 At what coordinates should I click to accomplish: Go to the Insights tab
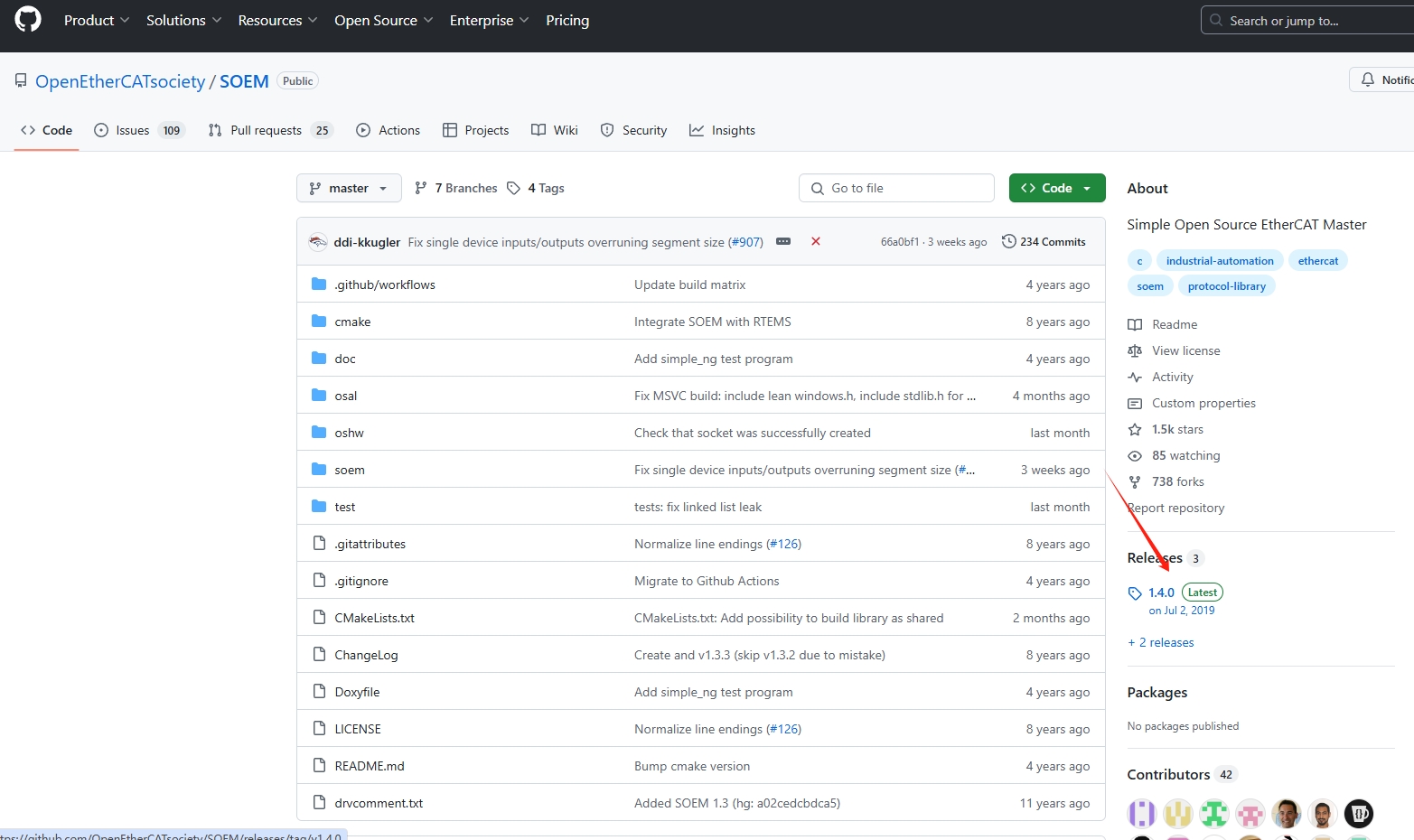pyautogui.click(x=722, y=130)
